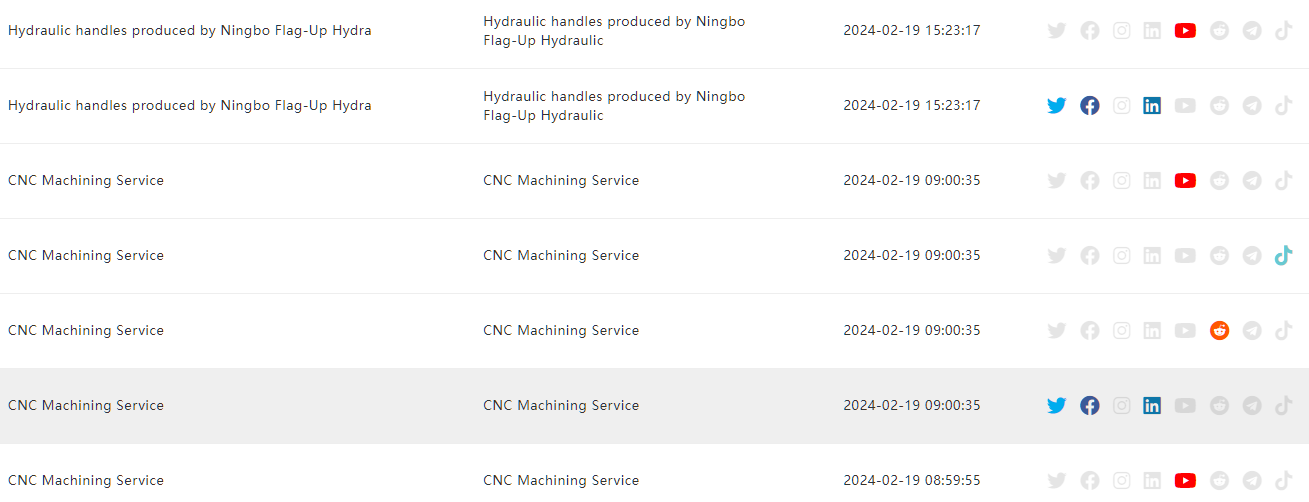Screen dimensions: 1309x502
Task: Click gray YouTube icon in highlighted gray row
Action: [x=1185, y=406]
